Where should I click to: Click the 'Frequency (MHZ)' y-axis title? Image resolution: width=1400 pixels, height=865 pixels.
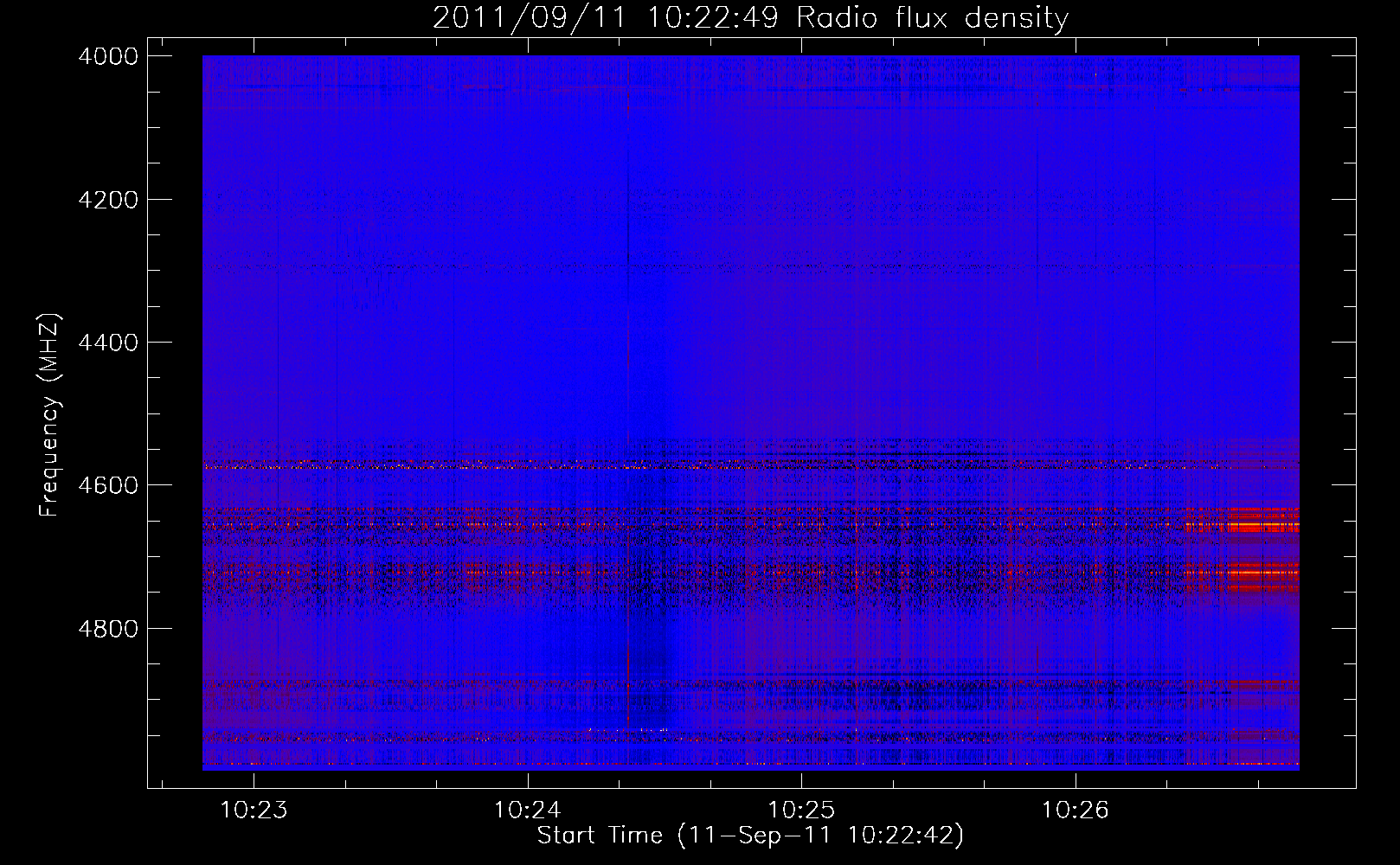coord(50,414)
